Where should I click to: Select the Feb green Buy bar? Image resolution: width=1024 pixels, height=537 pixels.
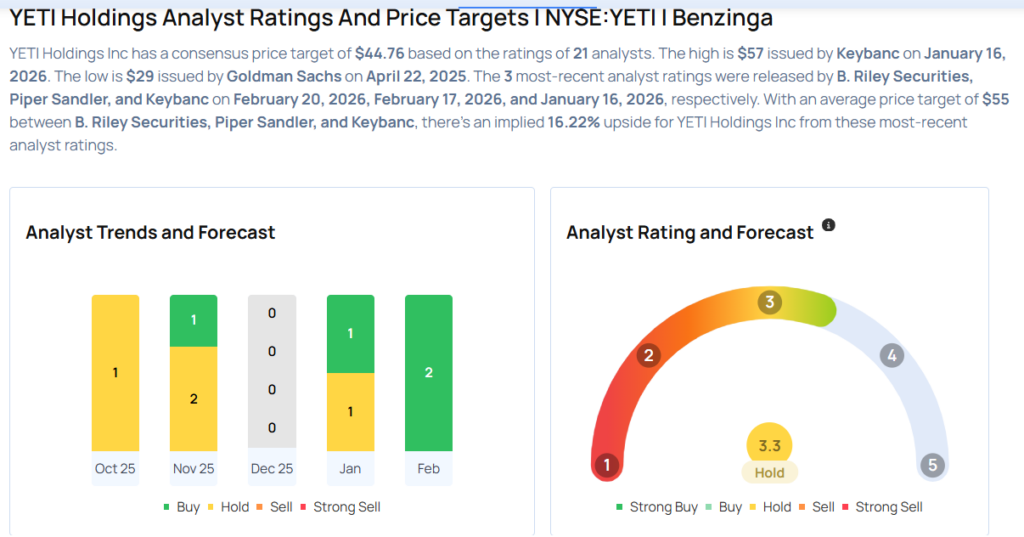[428, 373]
